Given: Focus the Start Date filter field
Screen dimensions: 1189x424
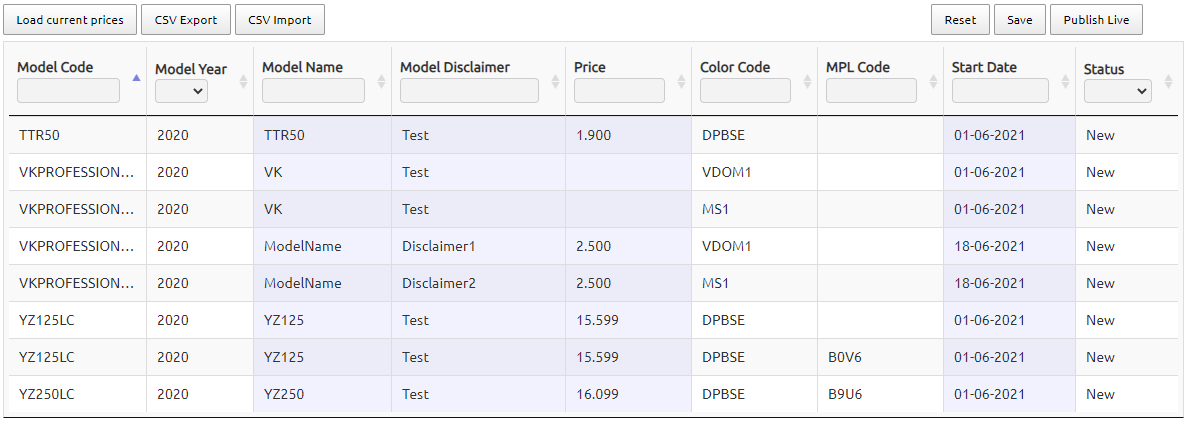Looking at the screenshot, I should coord(1000,90).
